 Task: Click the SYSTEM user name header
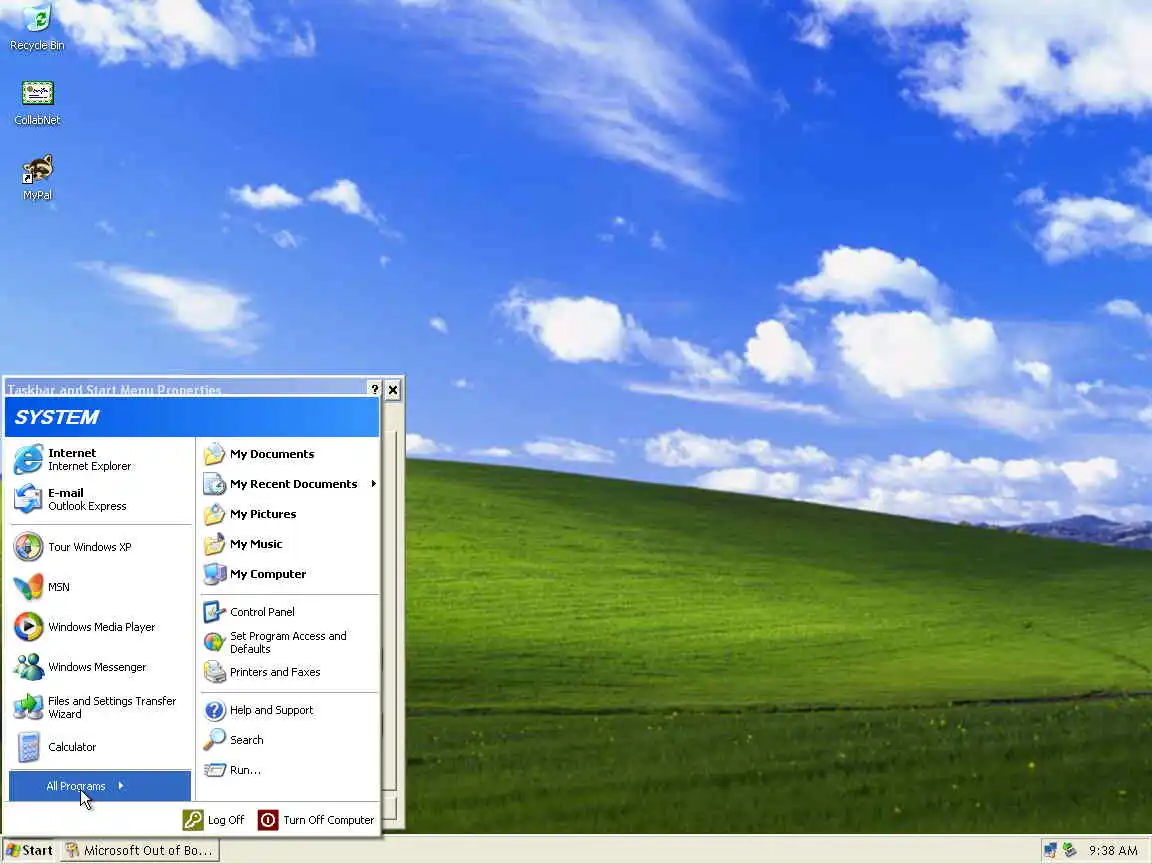(57, 417)
